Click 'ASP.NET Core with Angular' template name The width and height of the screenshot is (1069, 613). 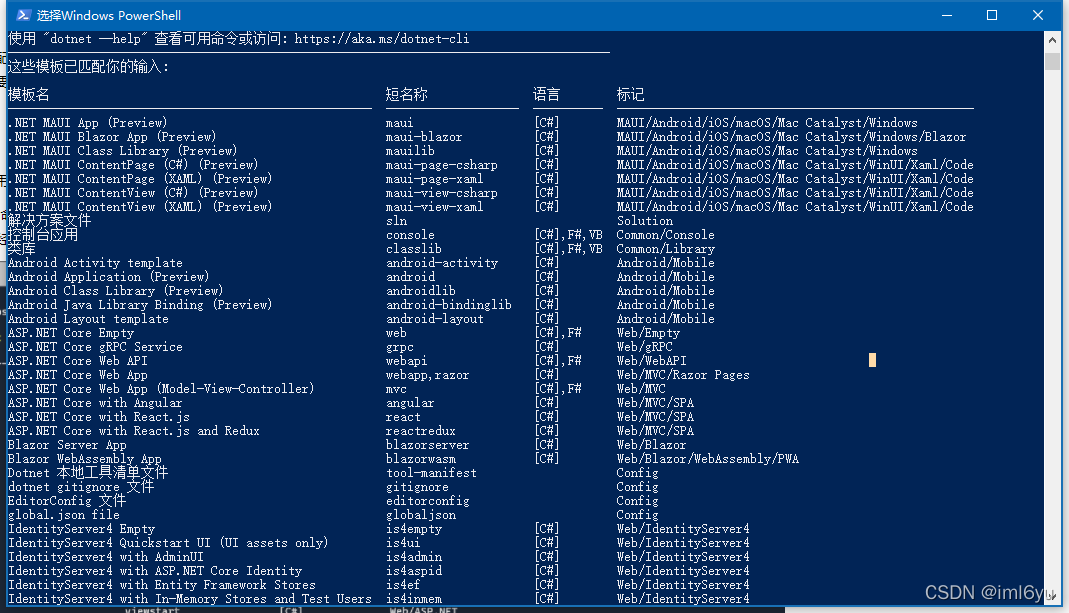(x=95, y=403)
